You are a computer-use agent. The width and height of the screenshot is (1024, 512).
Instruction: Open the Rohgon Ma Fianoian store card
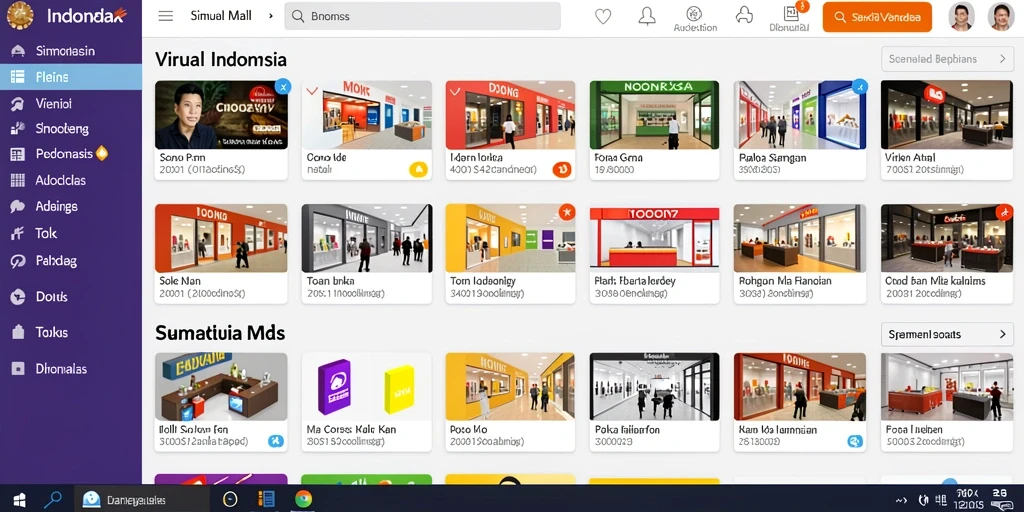tap(799, 253)
